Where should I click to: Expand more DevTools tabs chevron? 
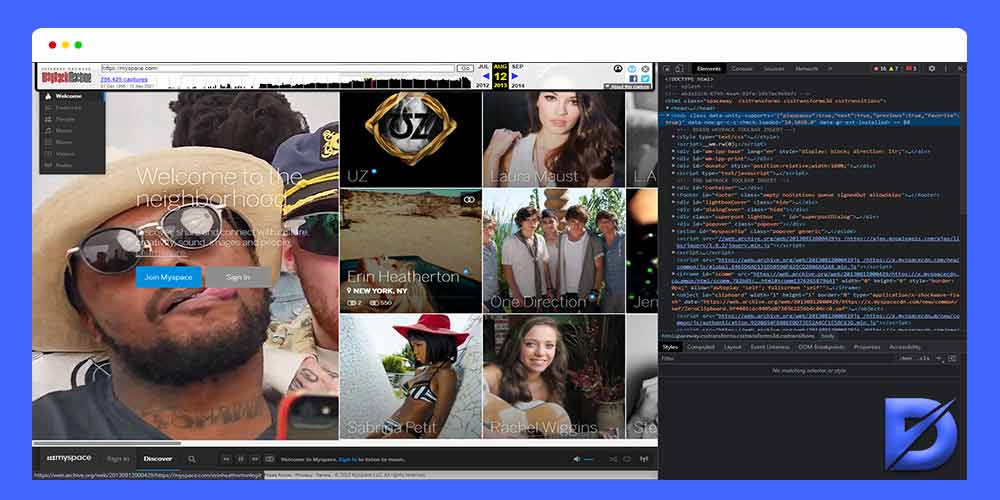coord(830,68)
